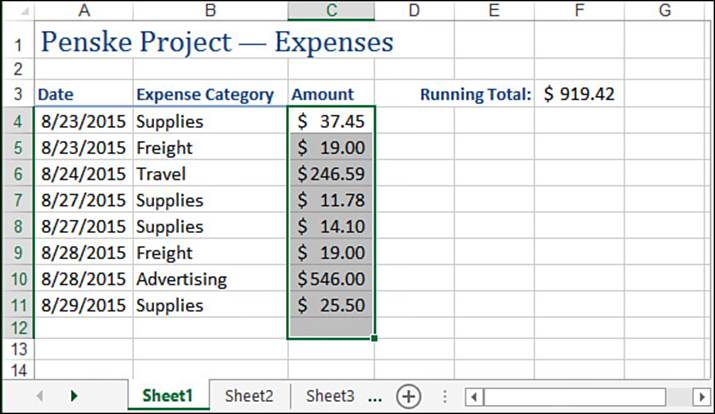715x414 pixels.
Task: Click the tab bar resize dots handle
Action: [x=445, y=396]
